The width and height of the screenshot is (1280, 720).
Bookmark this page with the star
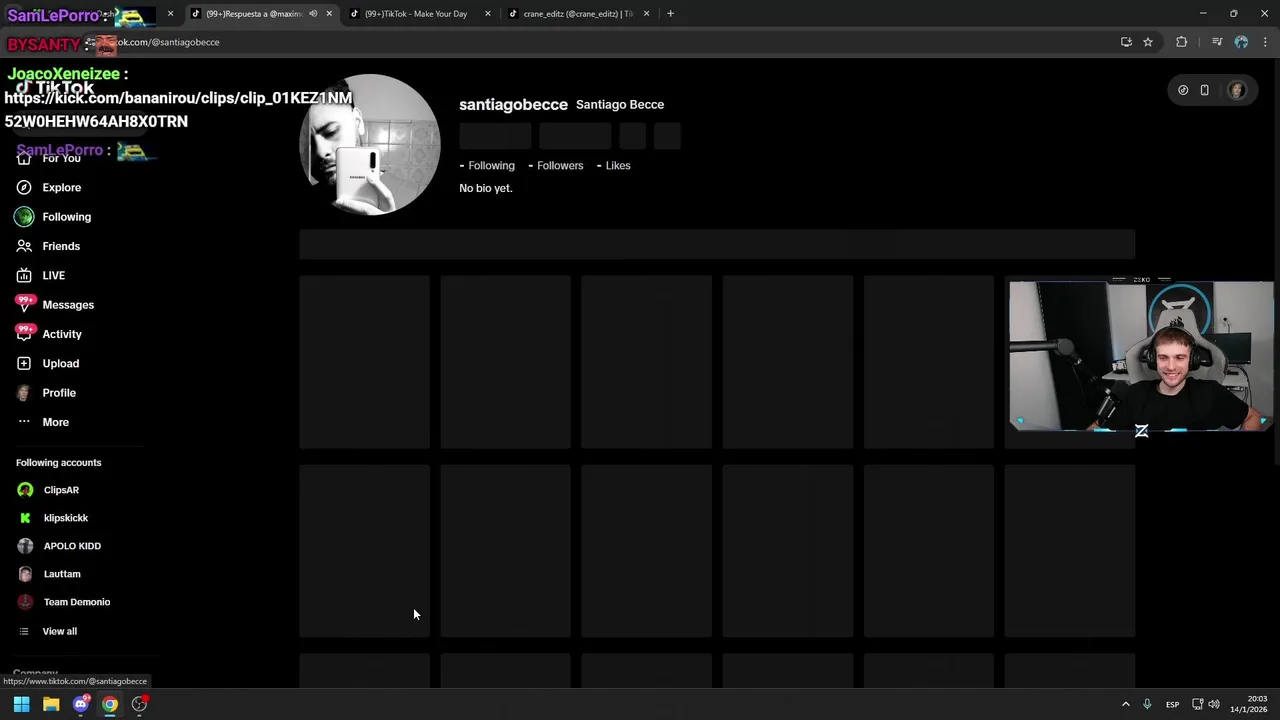click(1148, 42)
